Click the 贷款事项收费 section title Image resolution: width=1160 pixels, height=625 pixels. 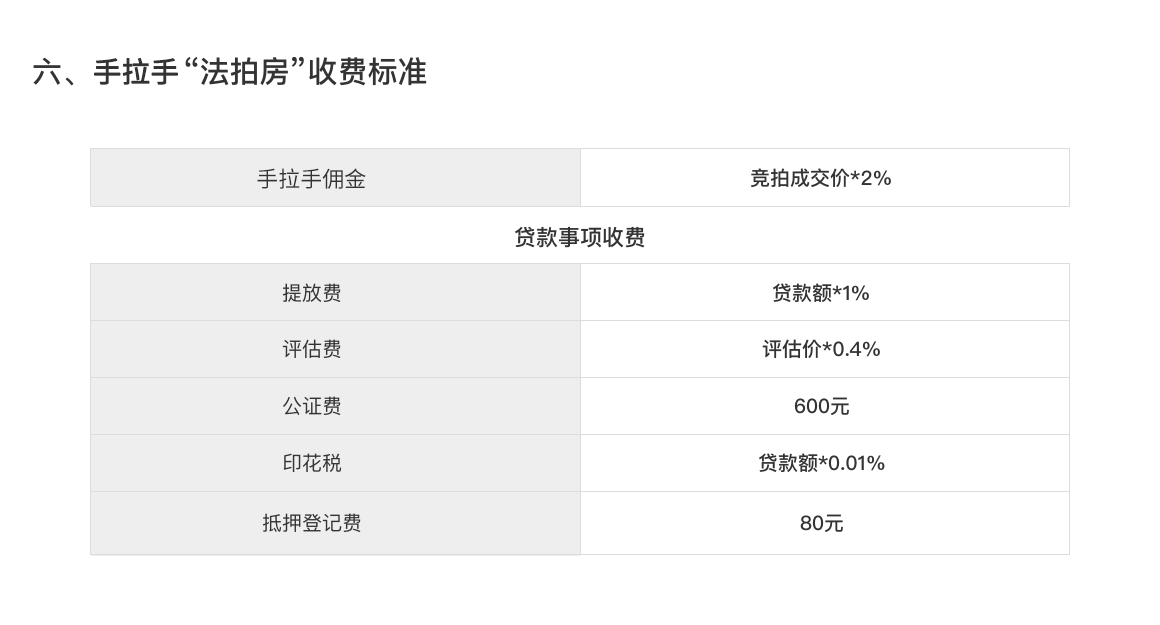click(579, 237)
